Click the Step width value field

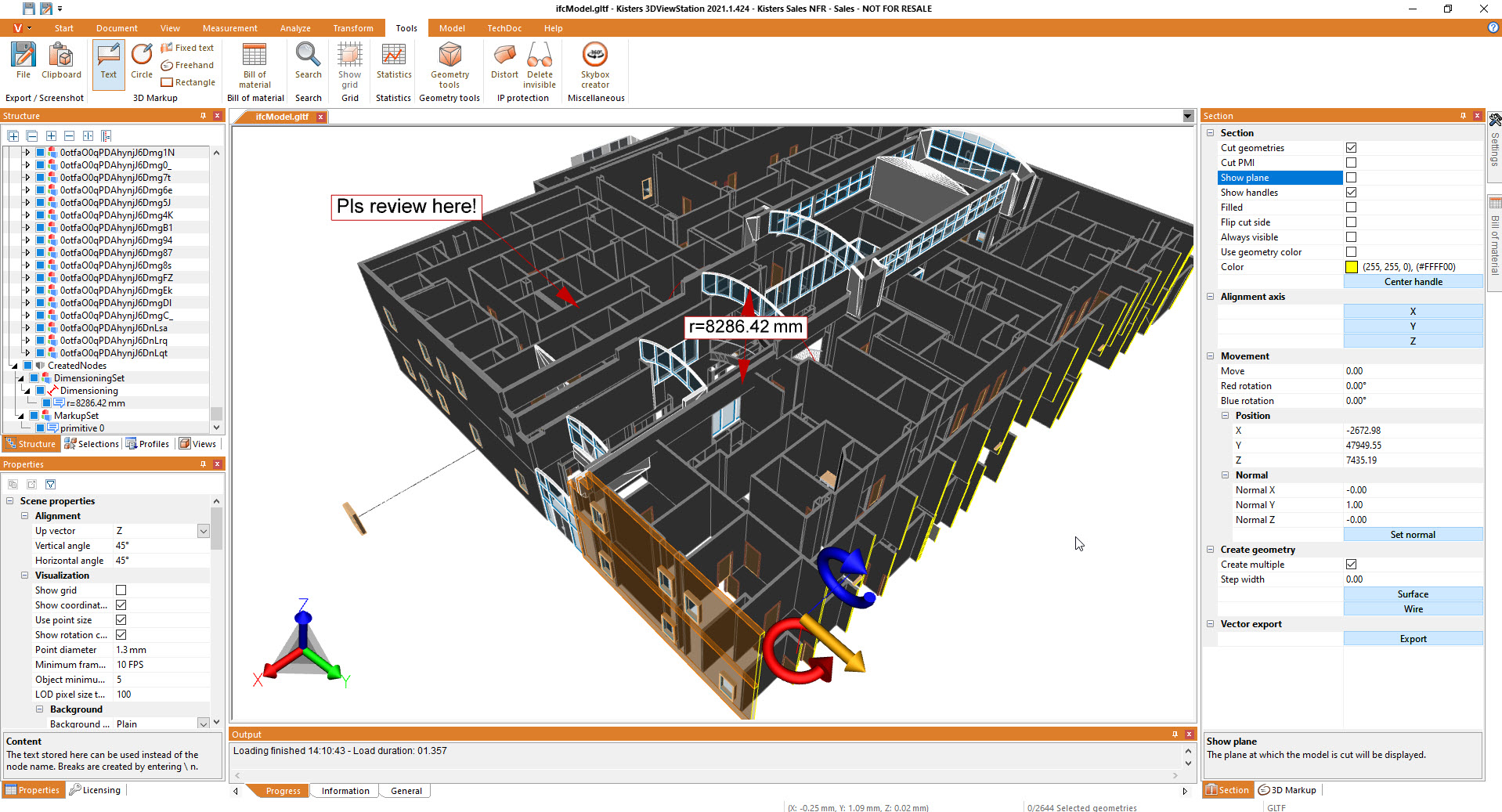click(1413, 579)
